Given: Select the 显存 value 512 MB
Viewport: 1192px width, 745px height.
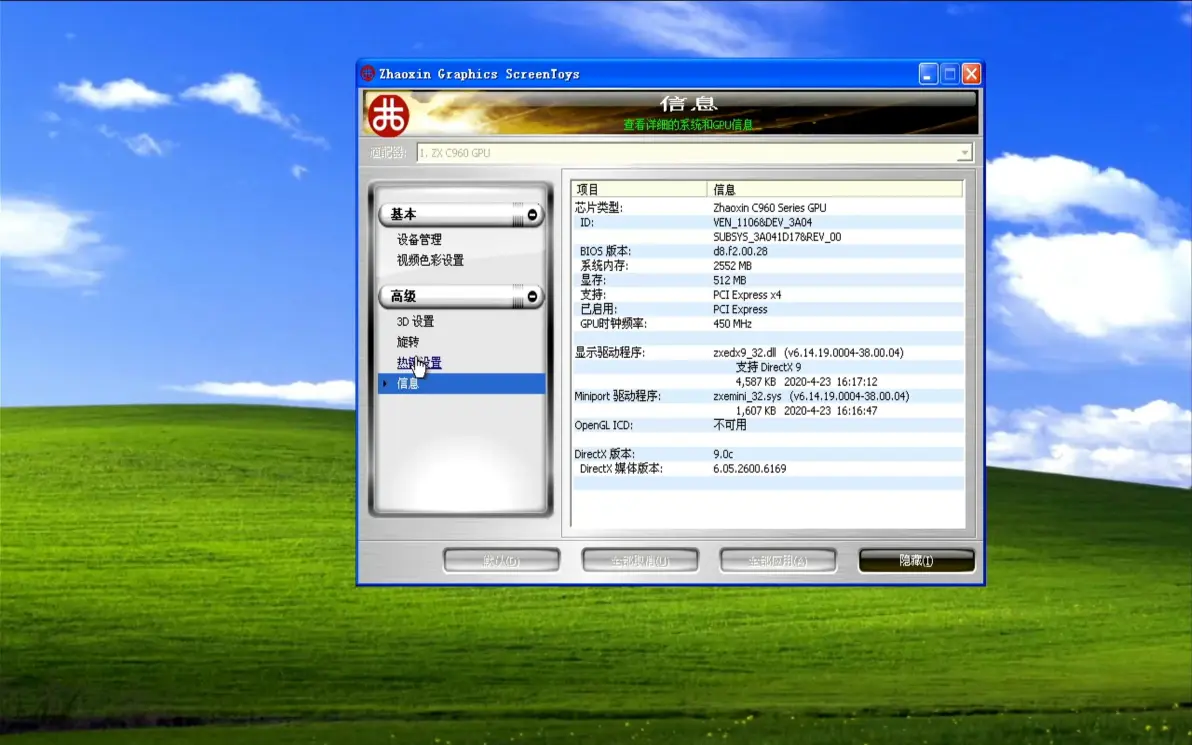Looking at the screenshot, I should click(x=729, y=280).
